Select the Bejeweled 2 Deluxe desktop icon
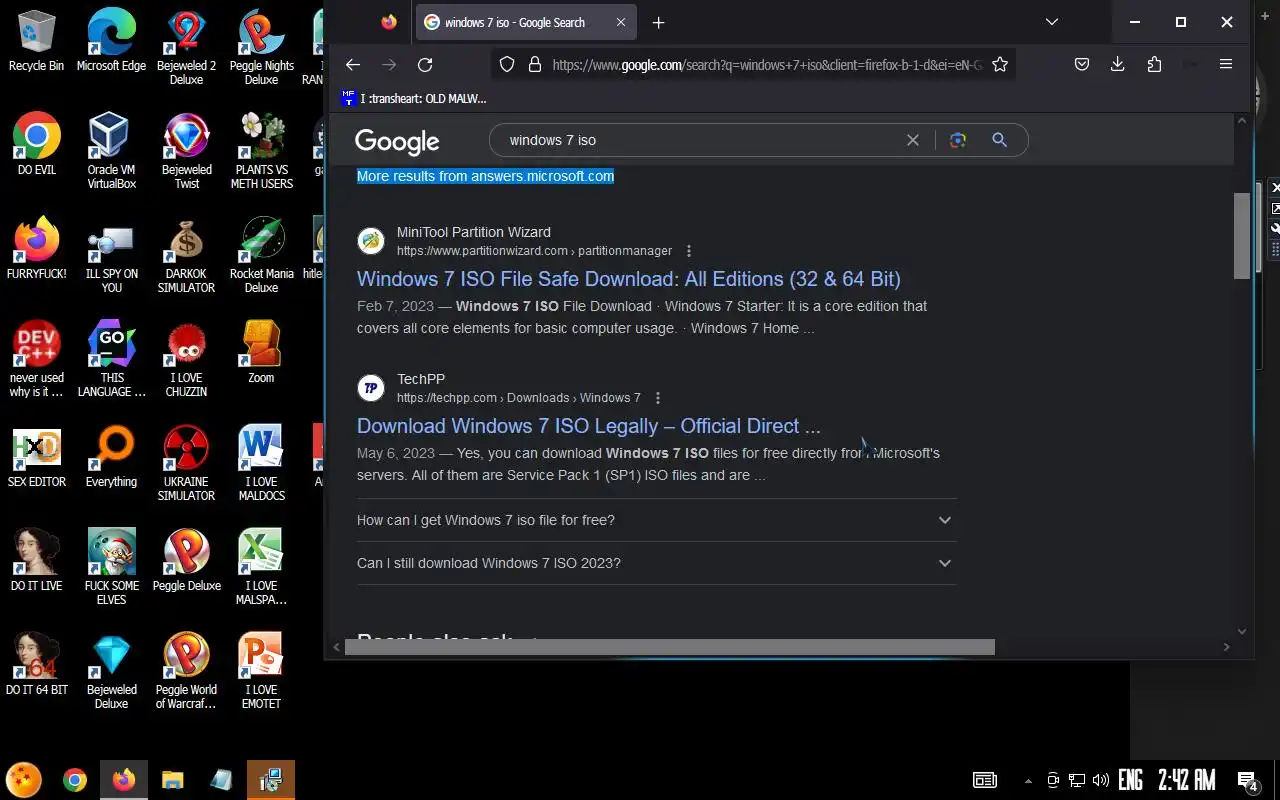Viewport: 1280px width, 800px height. click(x=186, y=47)
